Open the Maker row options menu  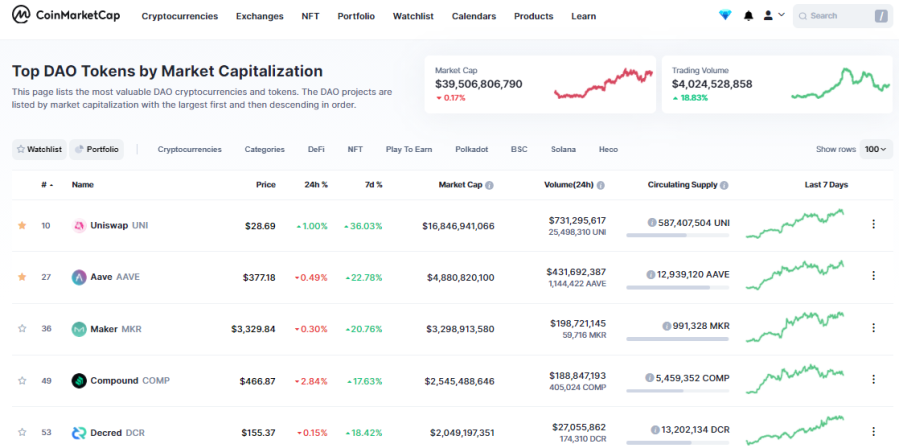873,328
